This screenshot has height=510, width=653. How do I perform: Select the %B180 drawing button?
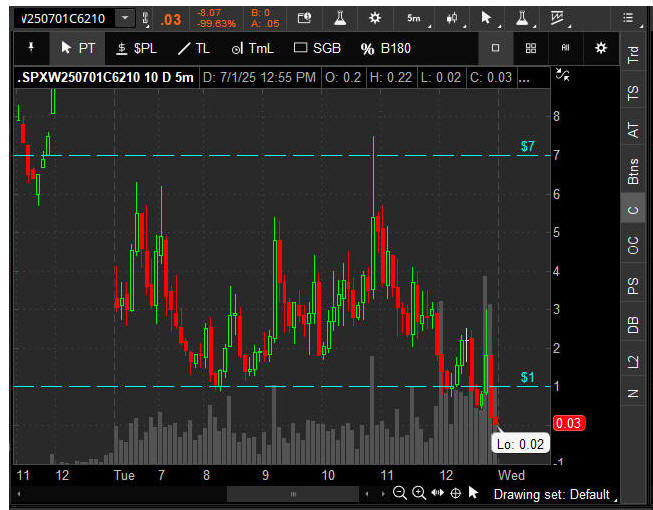click(386, 48)
